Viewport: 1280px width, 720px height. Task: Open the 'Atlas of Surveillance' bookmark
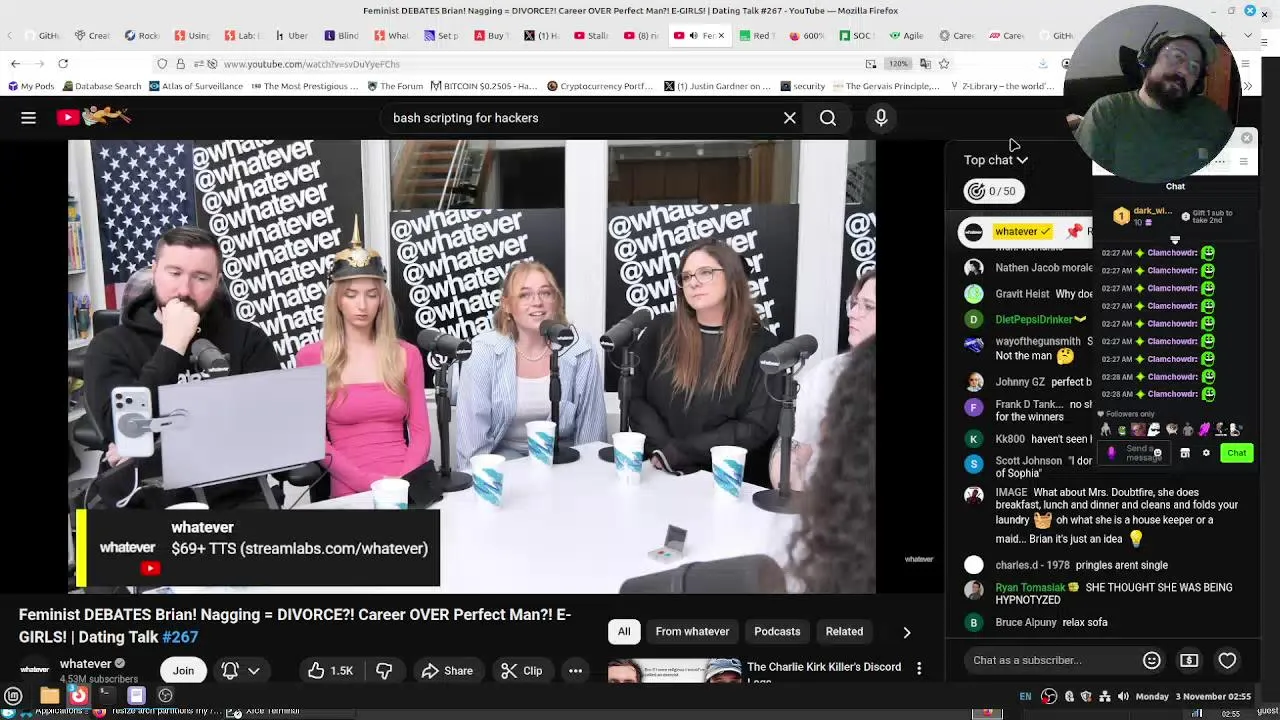(196, 86)
